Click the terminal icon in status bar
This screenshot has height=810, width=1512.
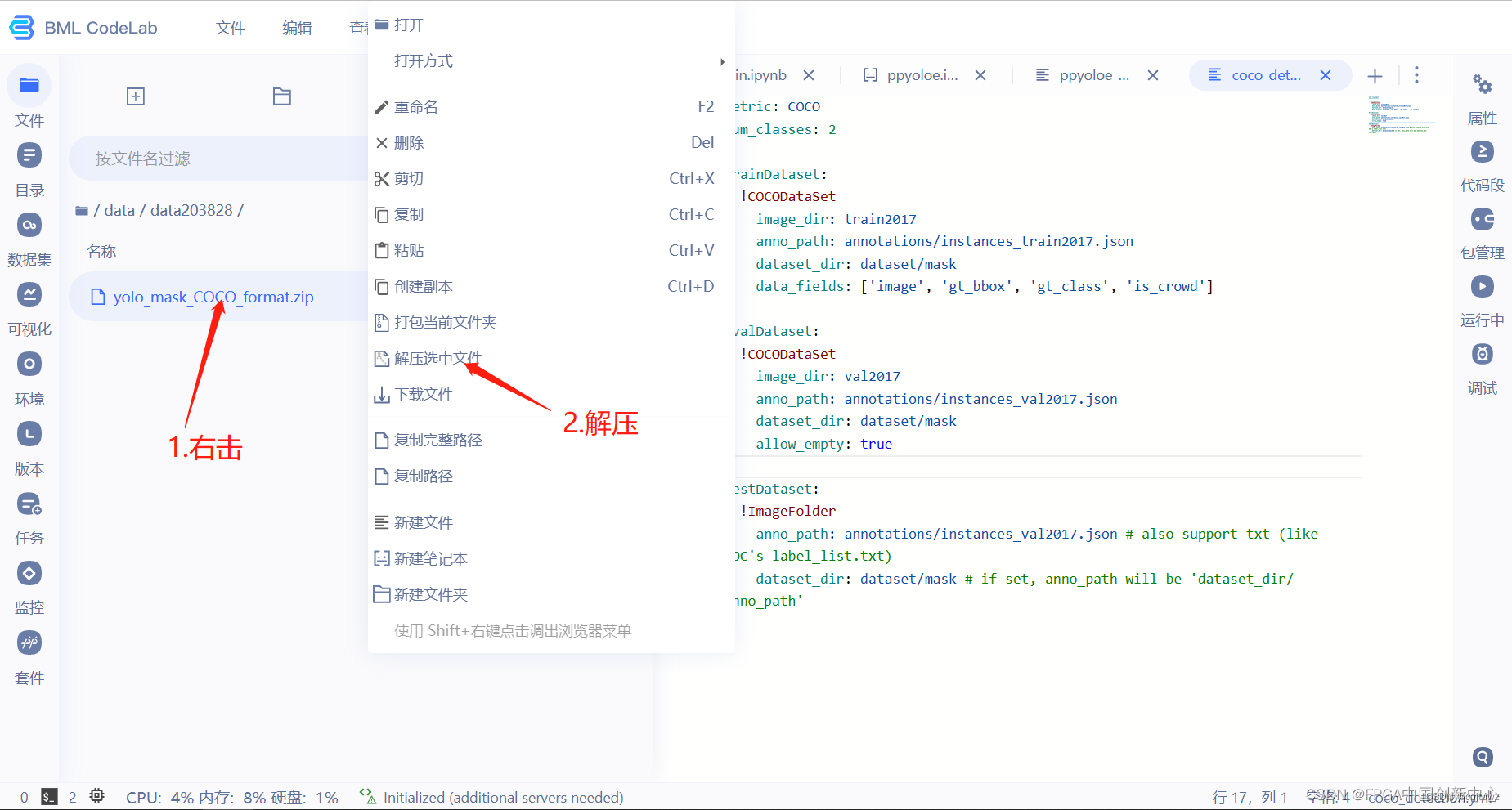pyautogui.click(x=49, y=797)
